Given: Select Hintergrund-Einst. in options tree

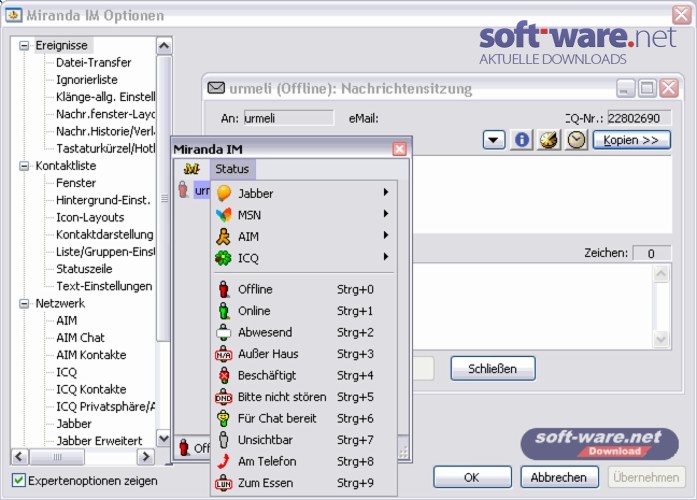Looking at the screenshot, I should pyautogui.click(x=103, y=200).
